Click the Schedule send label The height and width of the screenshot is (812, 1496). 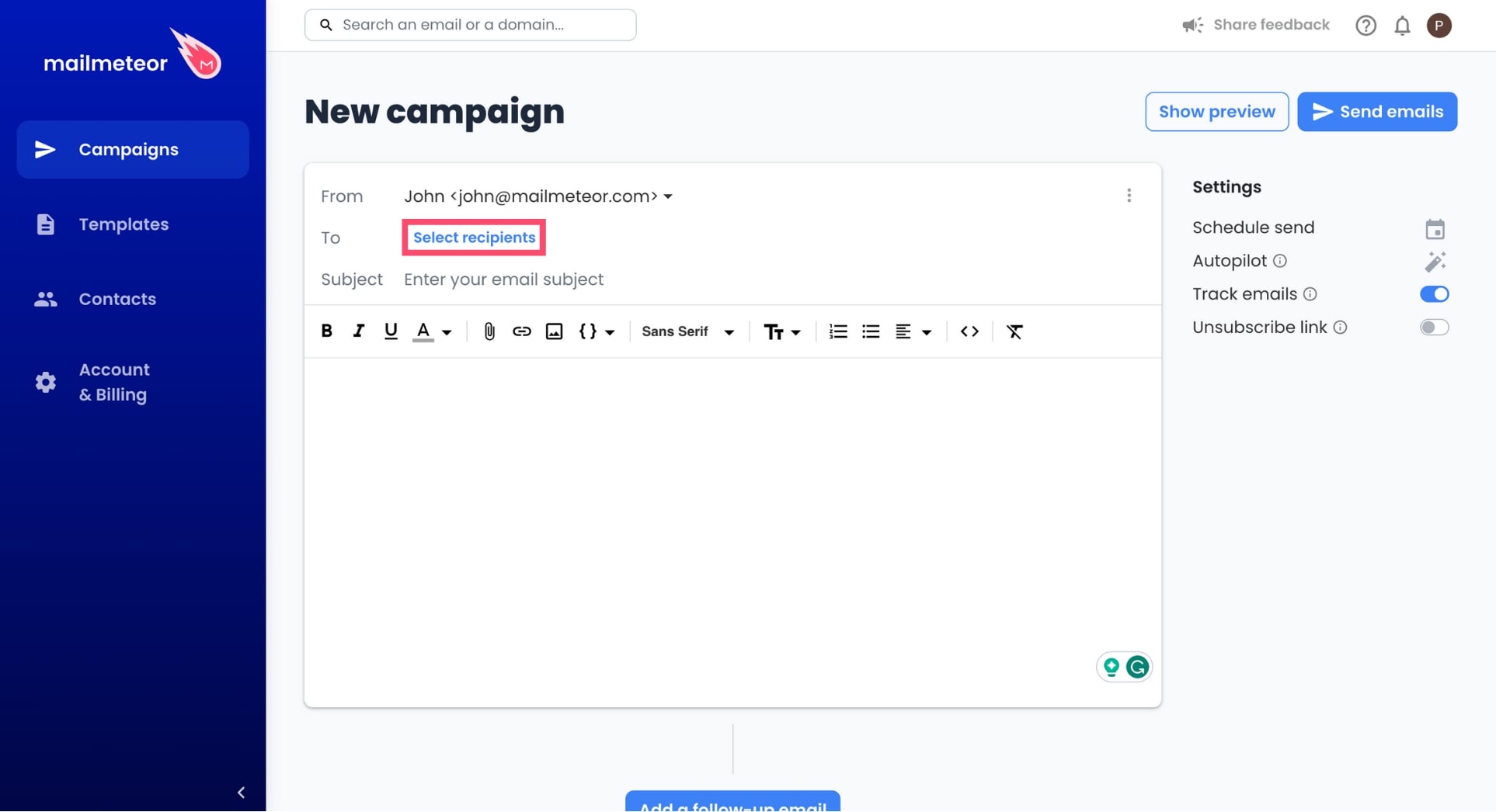coord(1253,227)
